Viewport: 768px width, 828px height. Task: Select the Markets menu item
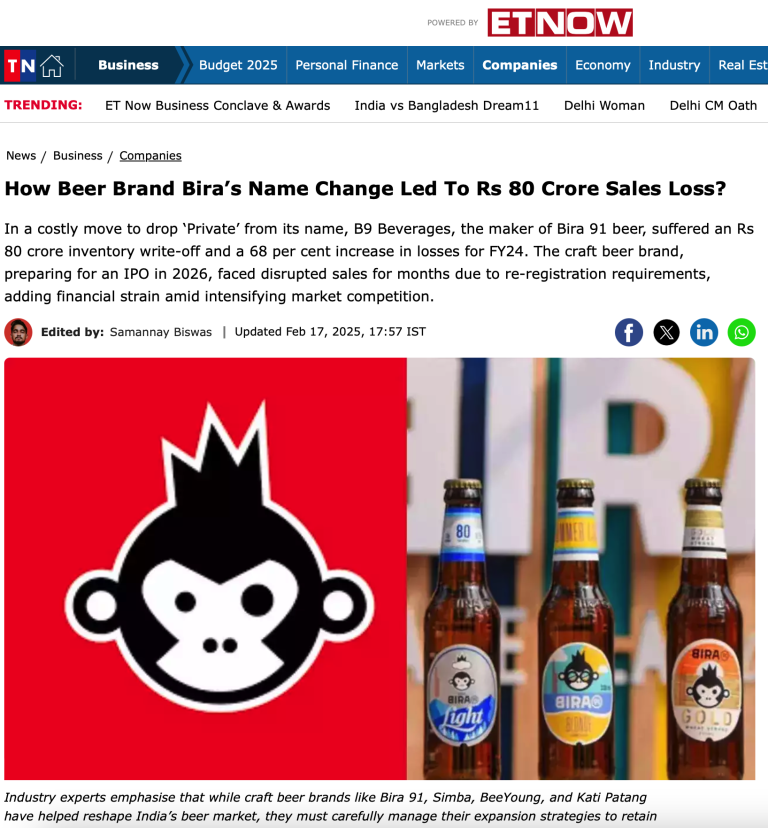tap(440, 65)
